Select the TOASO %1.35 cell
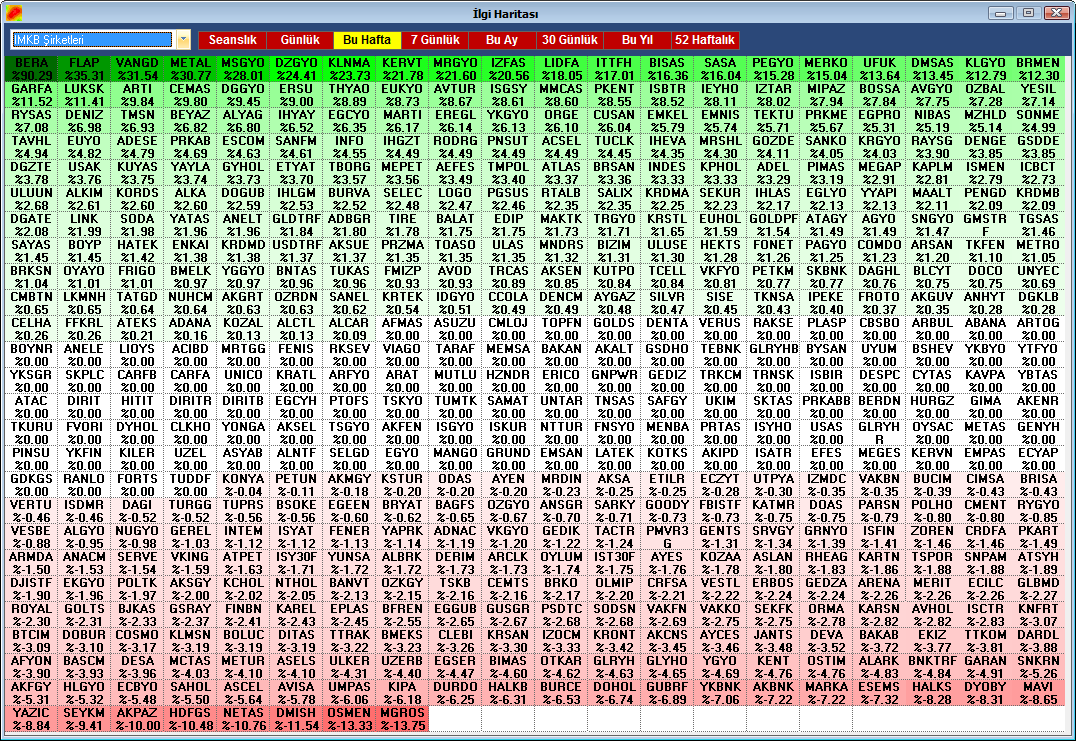1076x741 pixels. [455, 250]
